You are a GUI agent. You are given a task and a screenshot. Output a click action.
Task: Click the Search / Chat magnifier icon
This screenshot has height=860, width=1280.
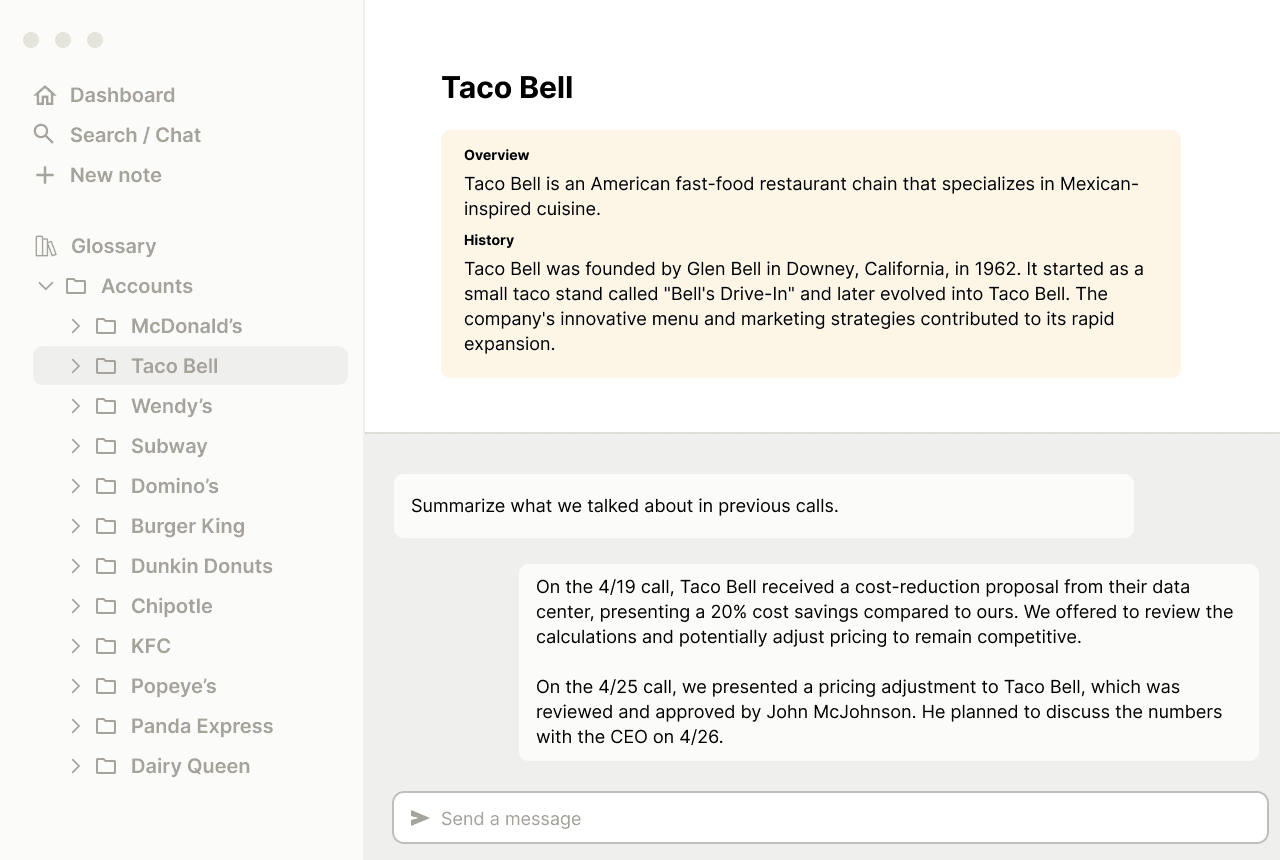tap(44, 134)
